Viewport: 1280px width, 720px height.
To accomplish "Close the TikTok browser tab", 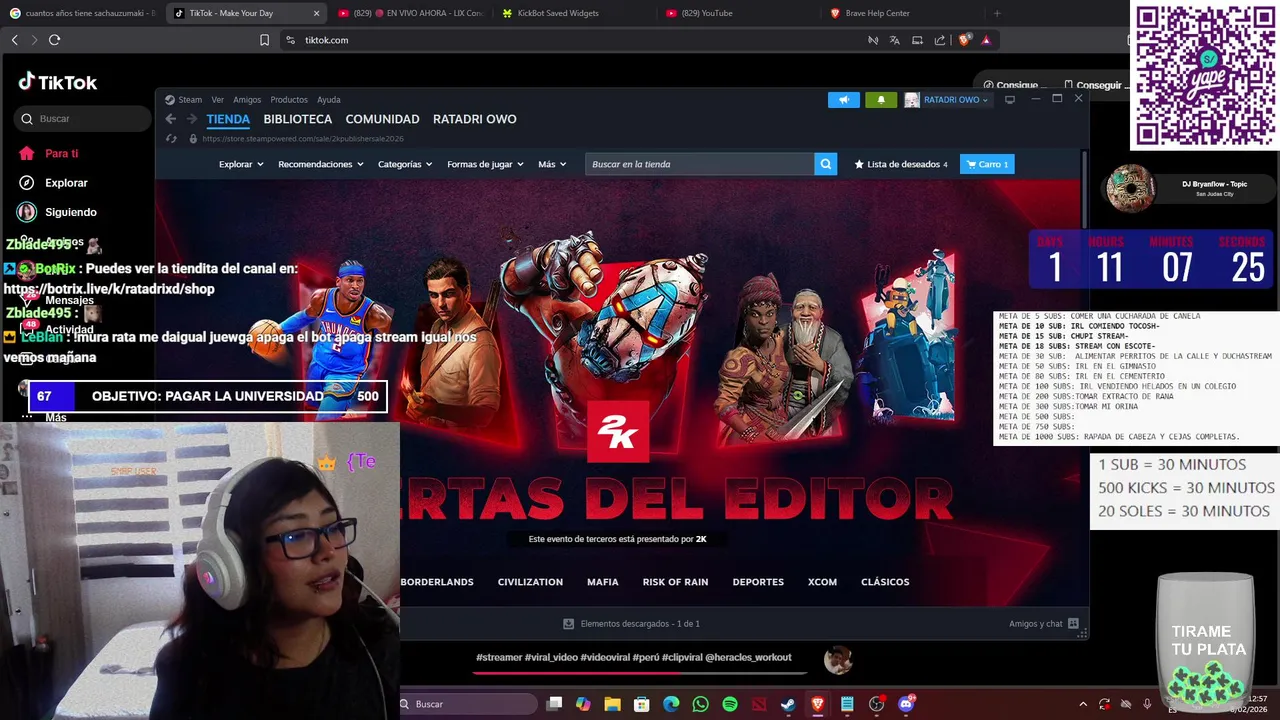I will tap(317, 13).
